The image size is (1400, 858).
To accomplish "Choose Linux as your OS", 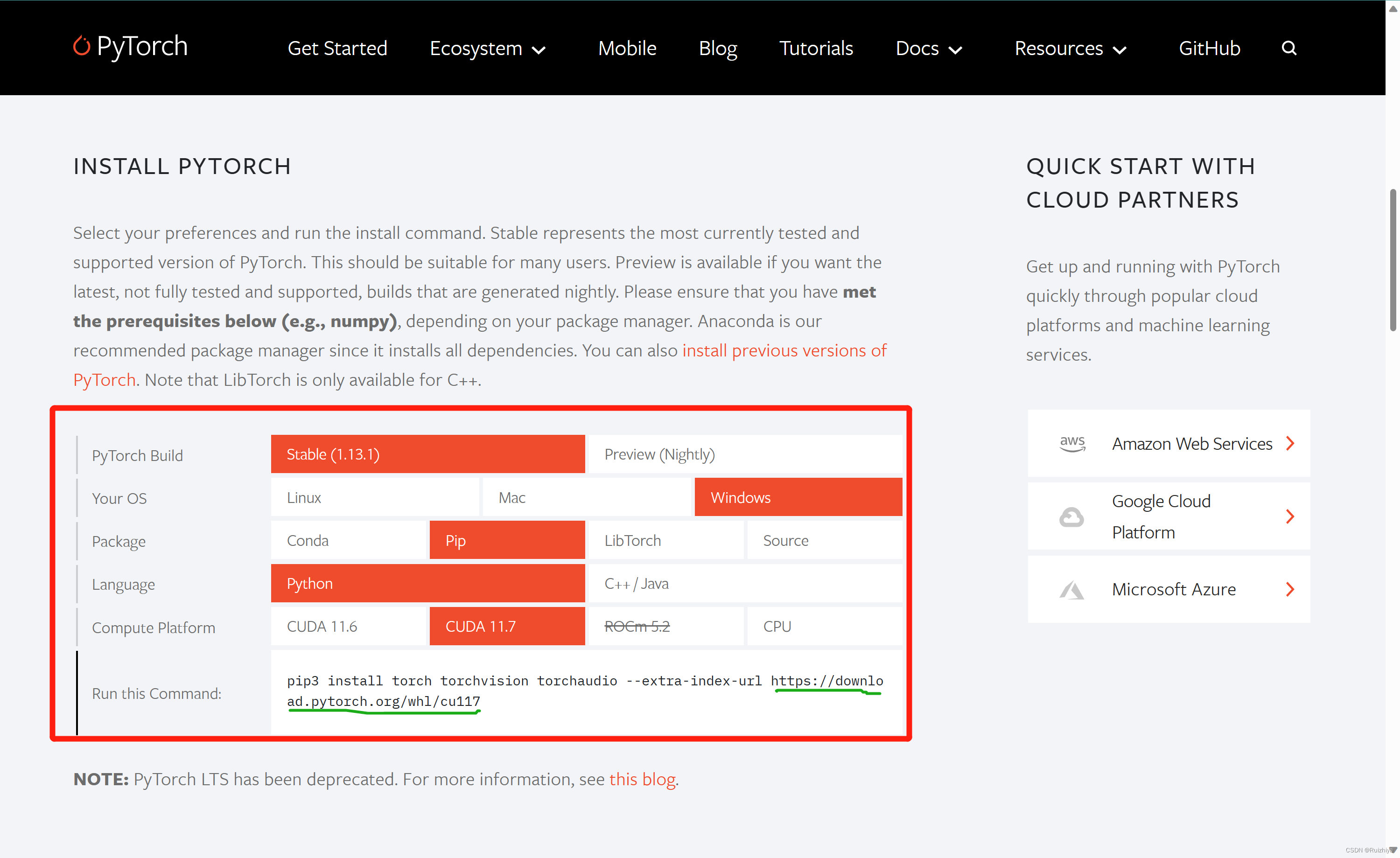I will (x=375, y=497).
